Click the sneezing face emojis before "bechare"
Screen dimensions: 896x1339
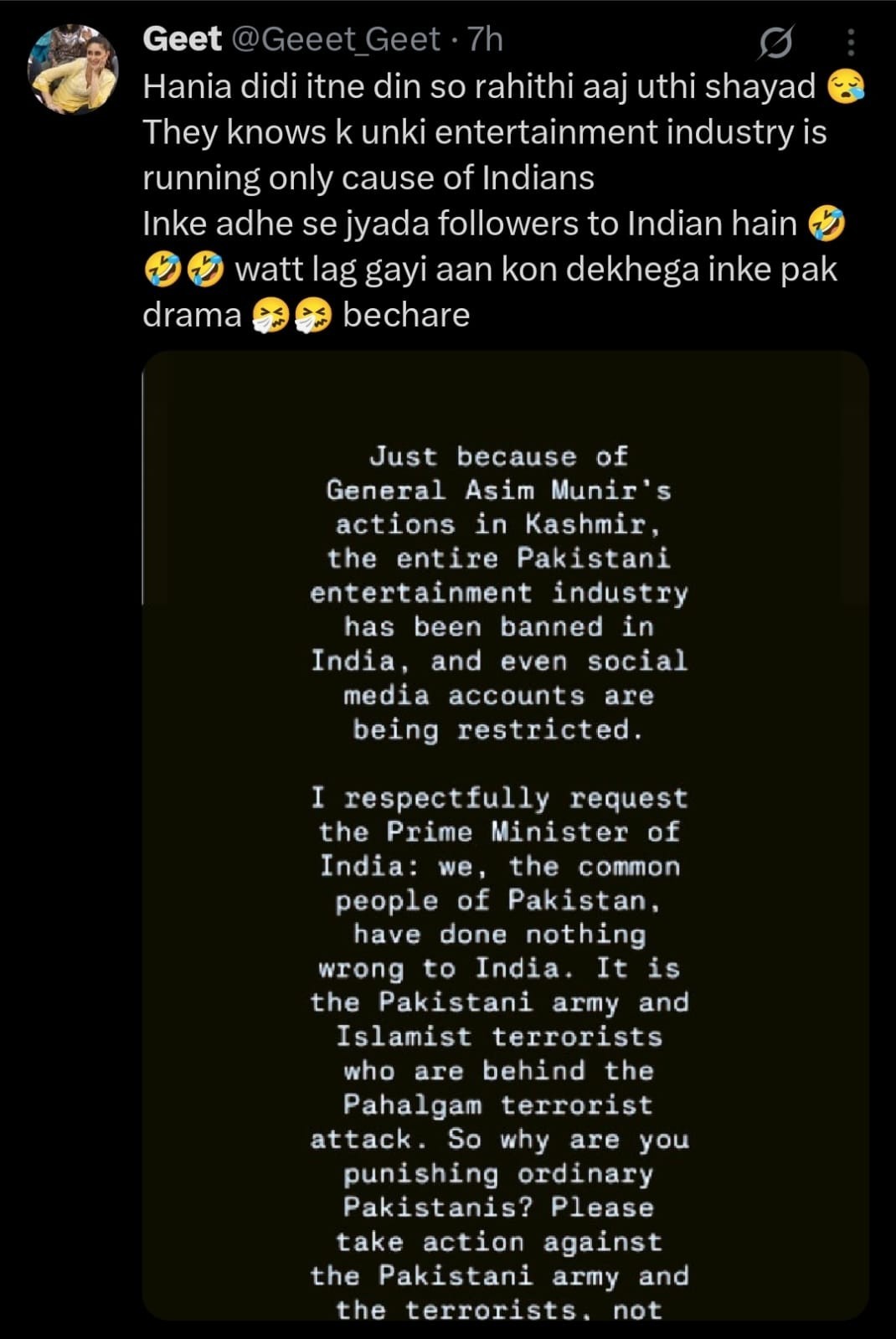click(292, 316)
